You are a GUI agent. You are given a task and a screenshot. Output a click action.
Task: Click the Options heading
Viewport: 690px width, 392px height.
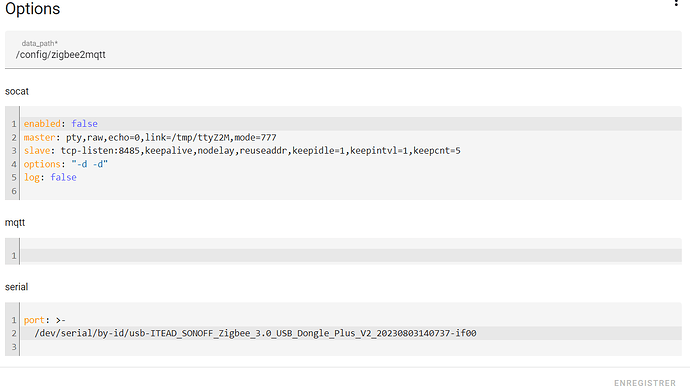point(33,9)
